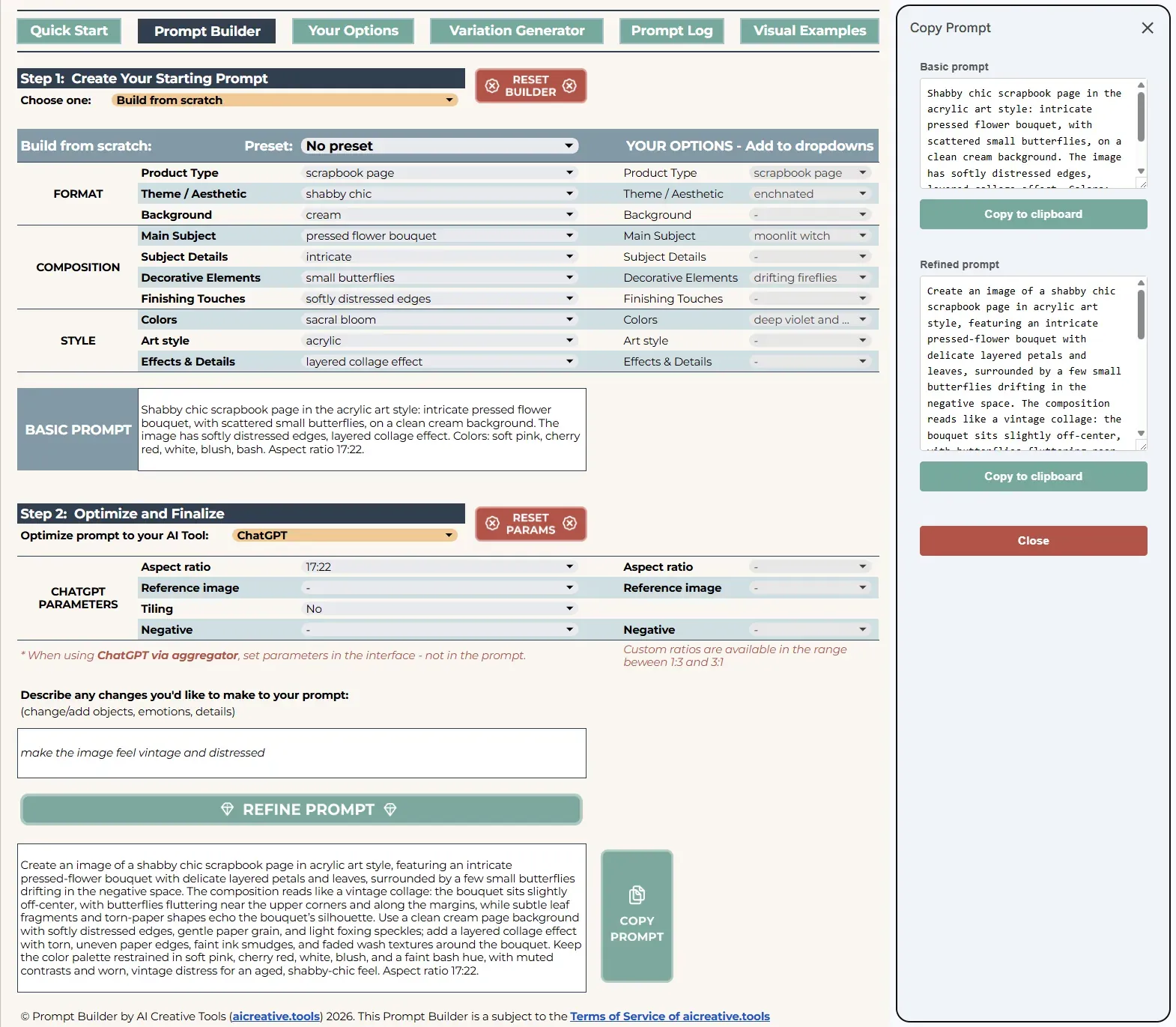Expand the Finishing Touches 'softly distressed edges' dropdown
The image size is (1176, 1027).
pos(440,299)
